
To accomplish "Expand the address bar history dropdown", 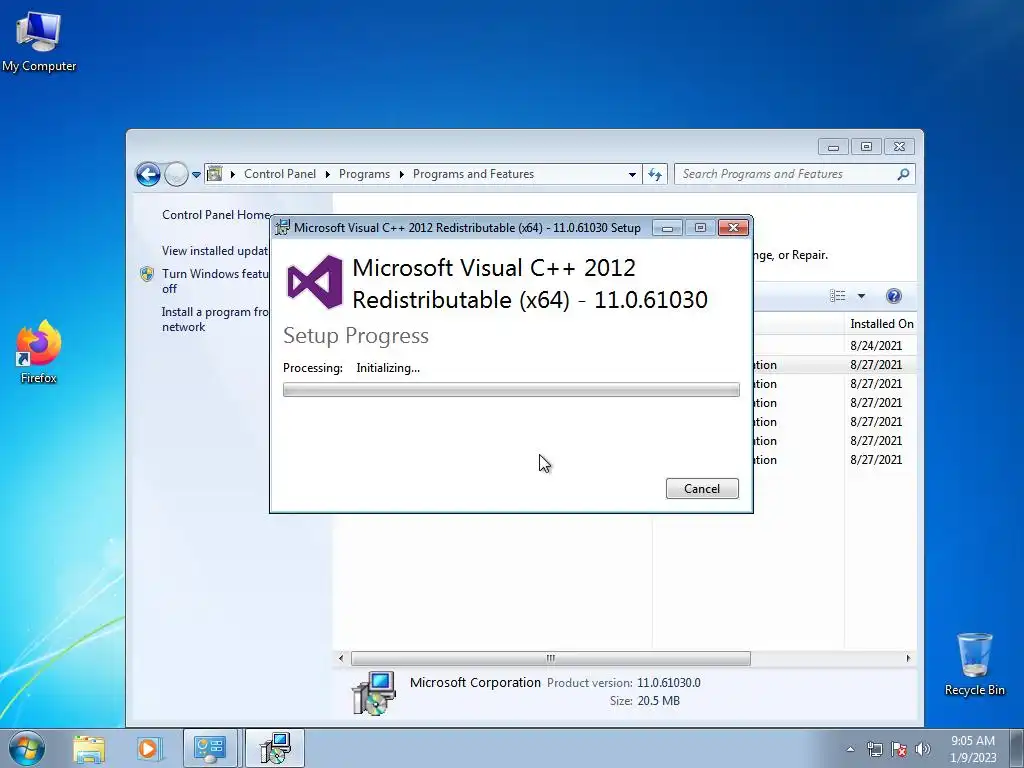I will point(632,174).
